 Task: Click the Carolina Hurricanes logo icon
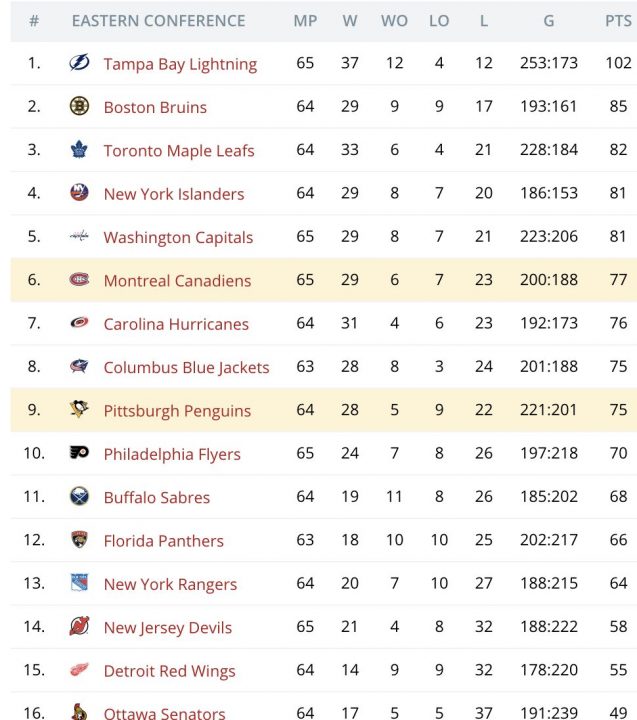pyautogui.click(x=79, y=324)
